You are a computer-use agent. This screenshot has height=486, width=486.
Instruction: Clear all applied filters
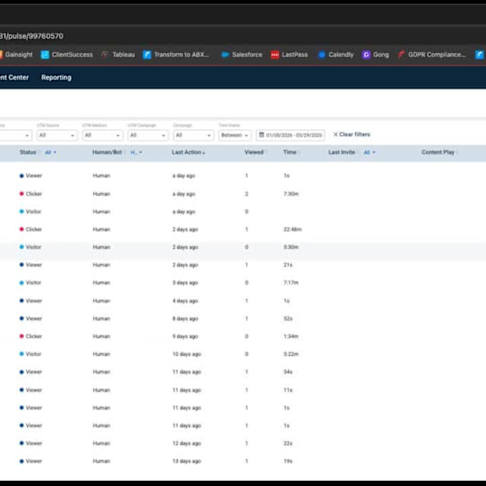coord(352,134)
